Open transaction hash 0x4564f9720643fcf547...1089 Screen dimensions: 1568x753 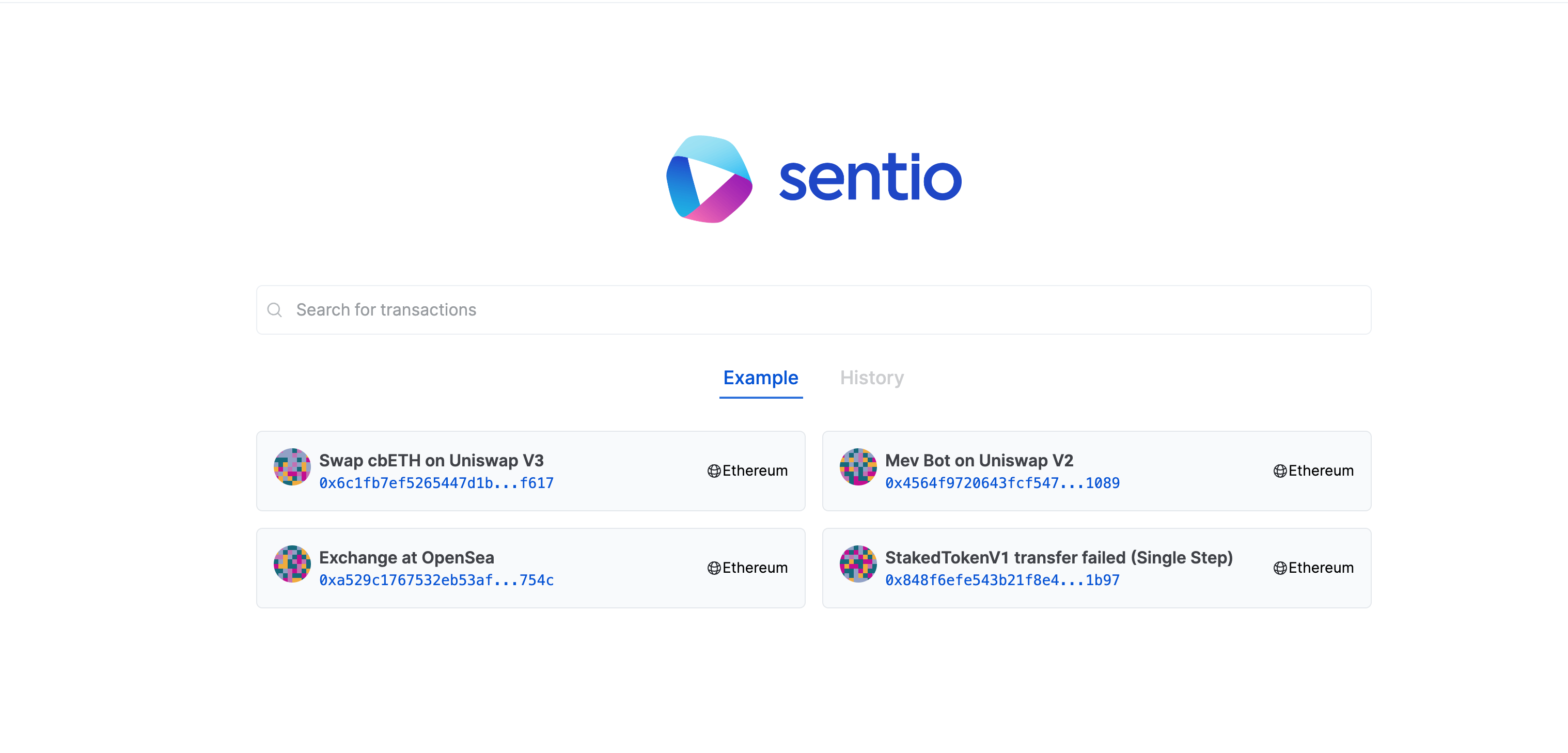[x=1002, y=483]
